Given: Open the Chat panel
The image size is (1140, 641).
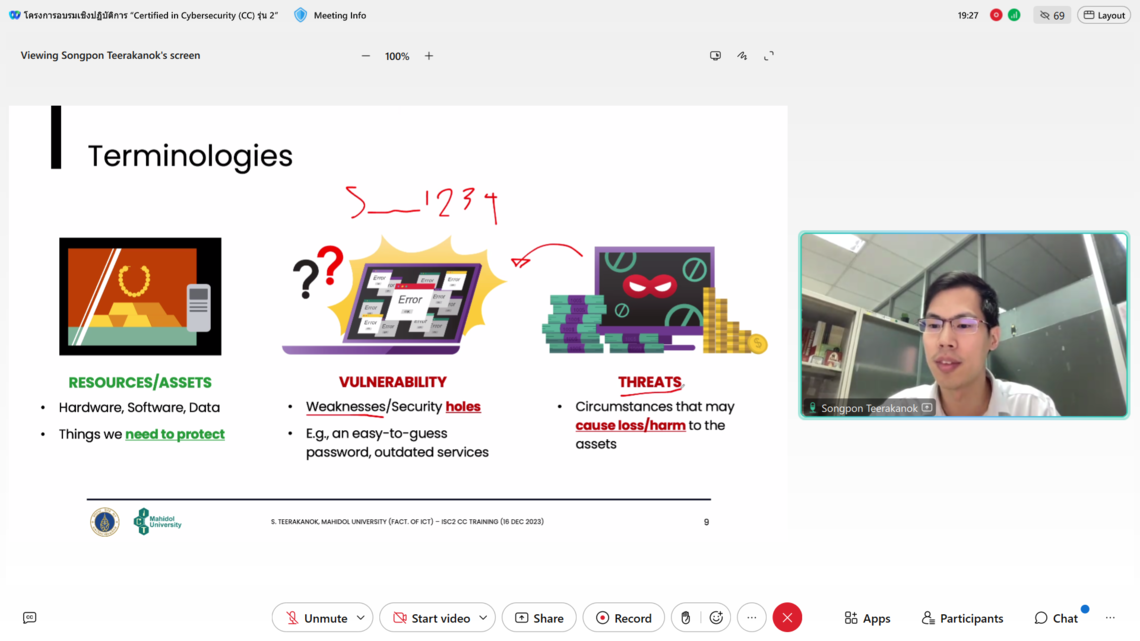Looking at the screenshot, I should pos(1056,618).
